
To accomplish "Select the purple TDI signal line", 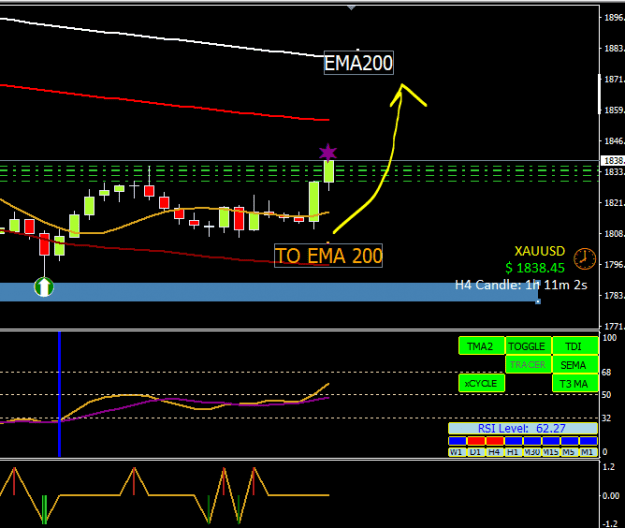I will (165, 402).
